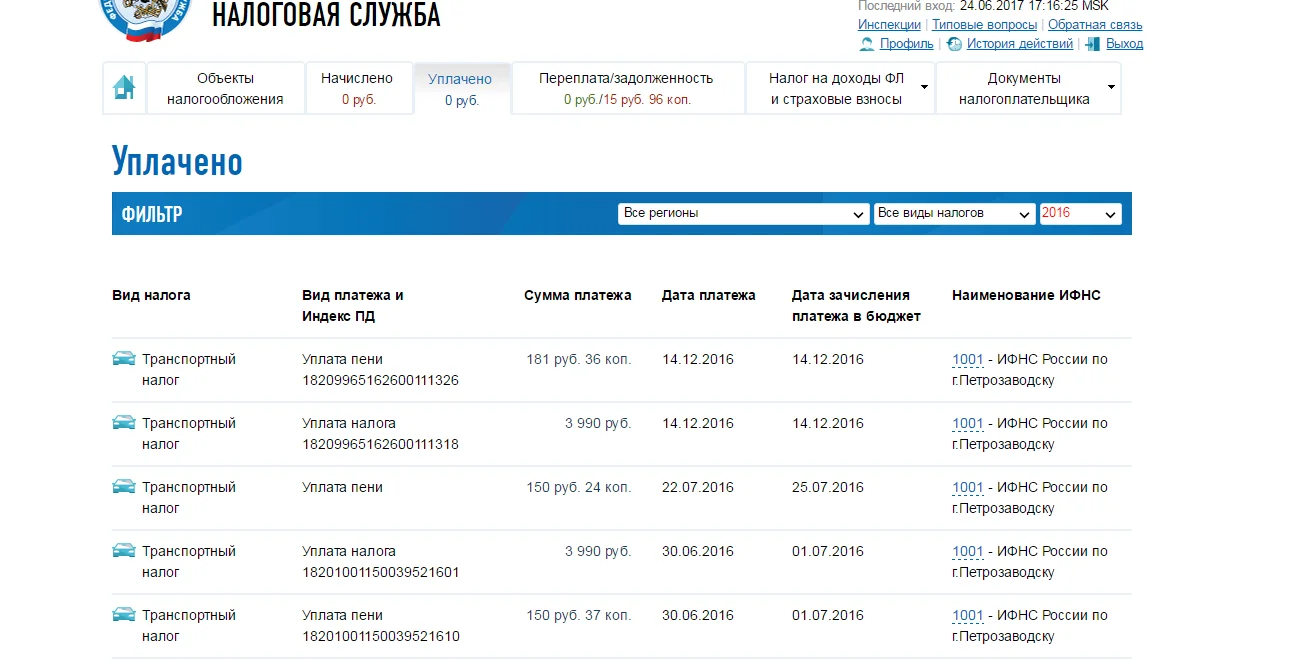Click the home icon in the navigation bar
The image size is (1292, 662).
pyautogui.click(x=123, y=88)
